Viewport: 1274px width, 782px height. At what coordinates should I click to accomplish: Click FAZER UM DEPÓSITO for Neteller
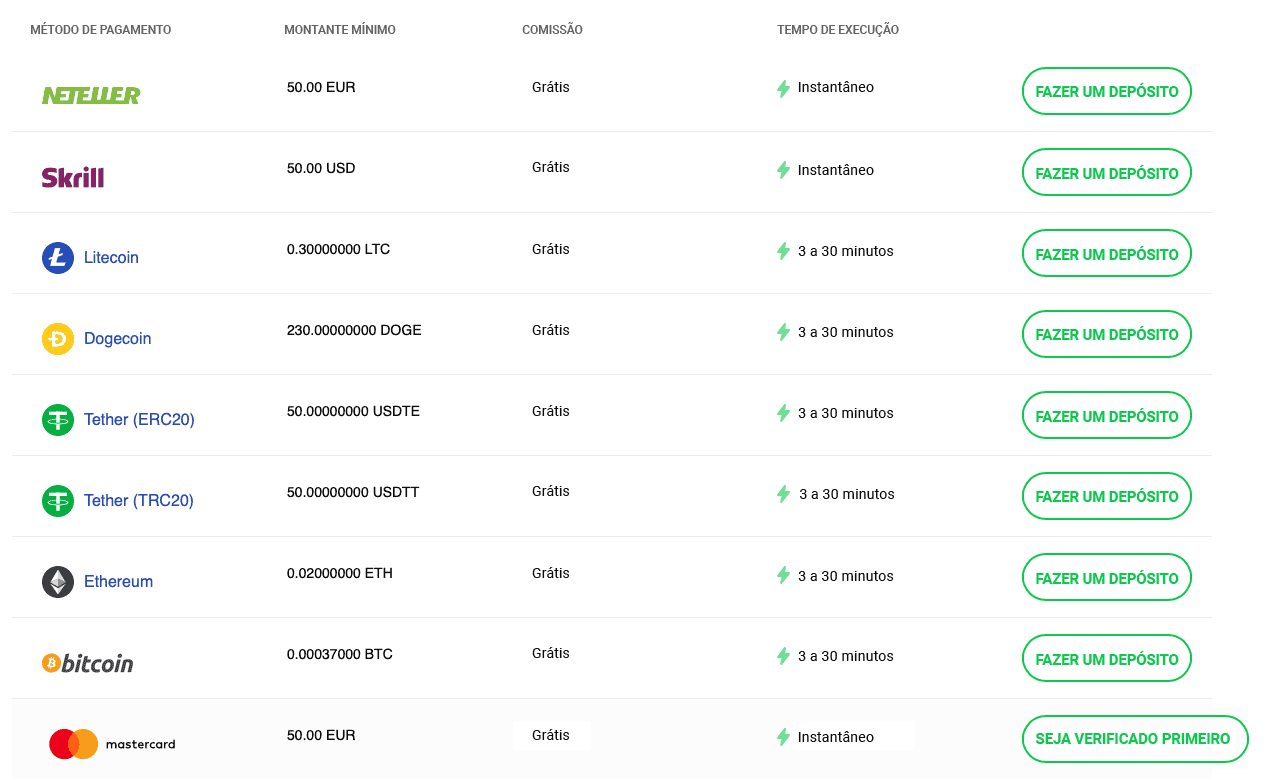[x=1106, y=90]
